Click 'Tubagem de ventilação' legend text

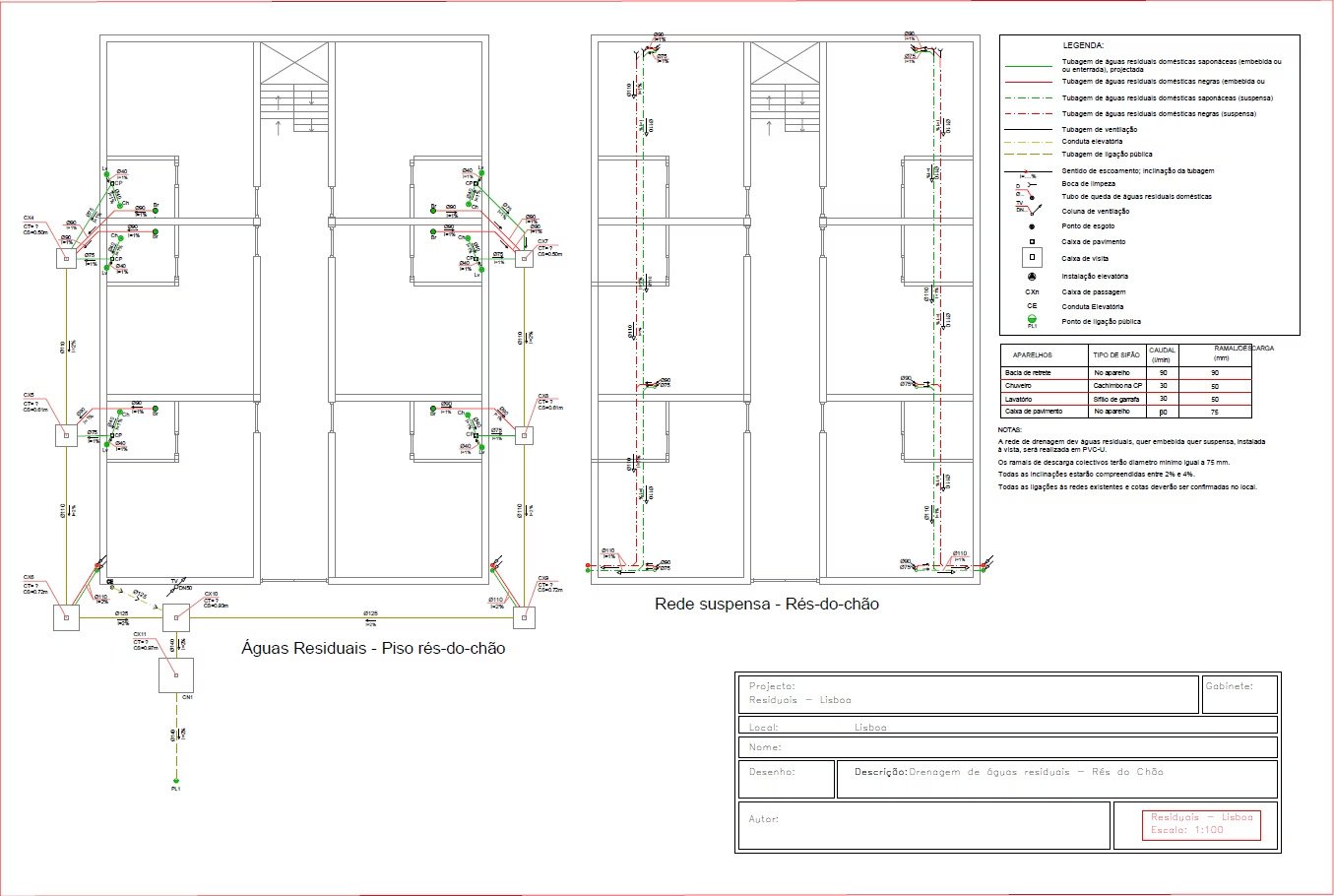(1100, 130)
